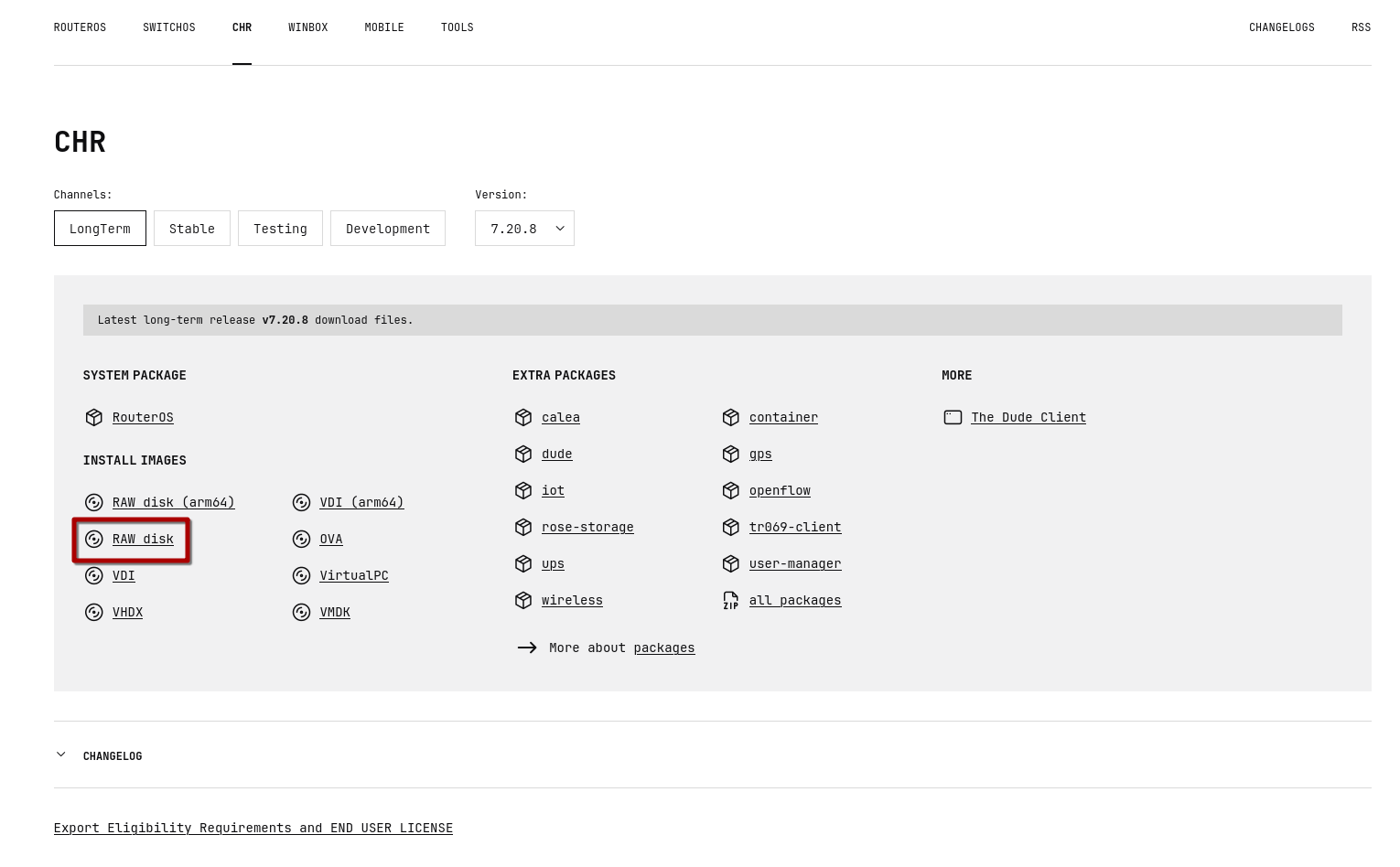Download the all packages zip

(795, 600)
